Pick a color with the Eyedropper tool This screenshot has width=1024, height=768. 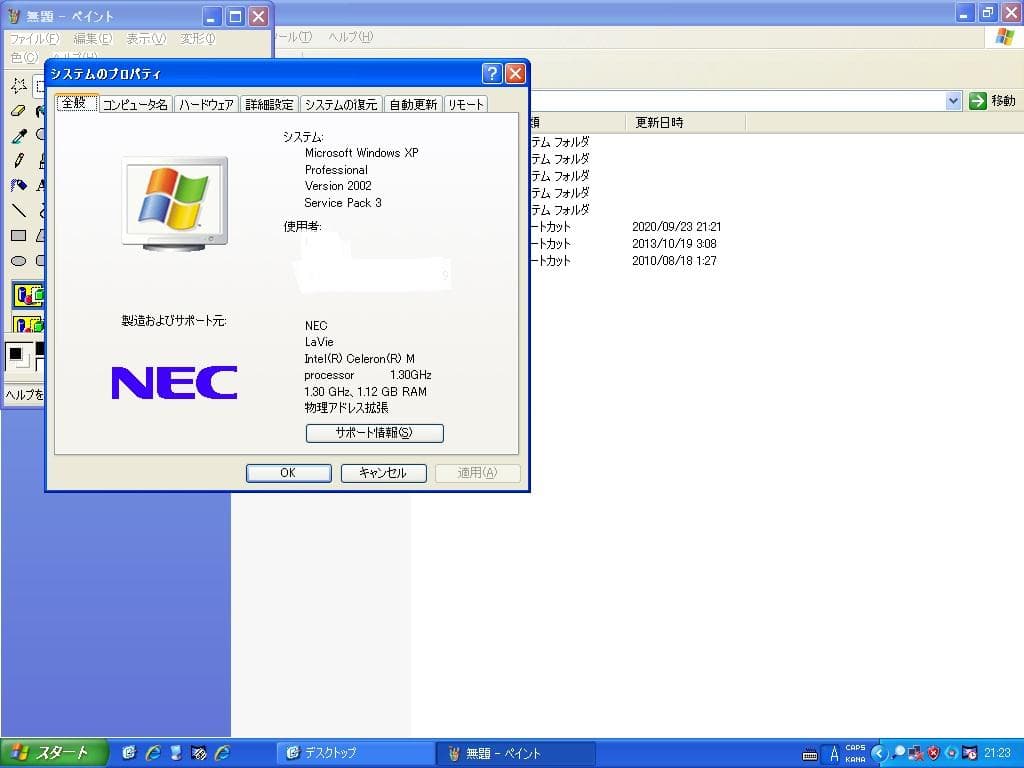pos(17,134)
